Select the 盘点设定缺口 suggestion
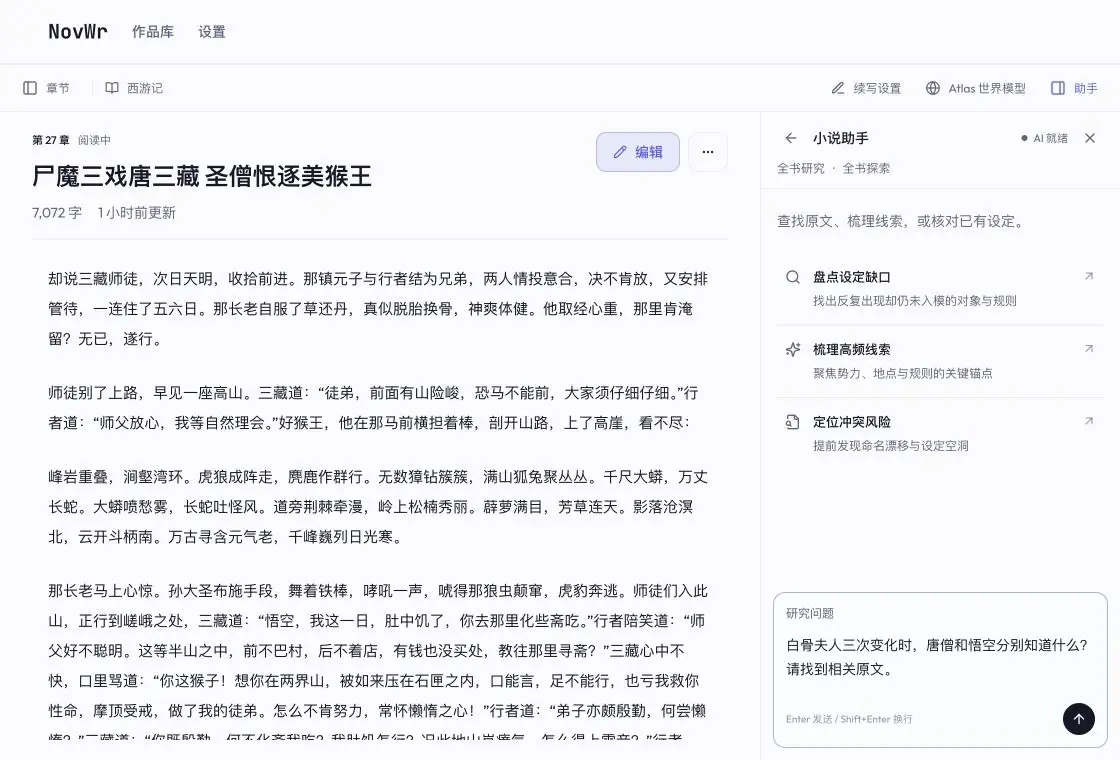This screenshot has height=760, width=1120. [941, 289]
